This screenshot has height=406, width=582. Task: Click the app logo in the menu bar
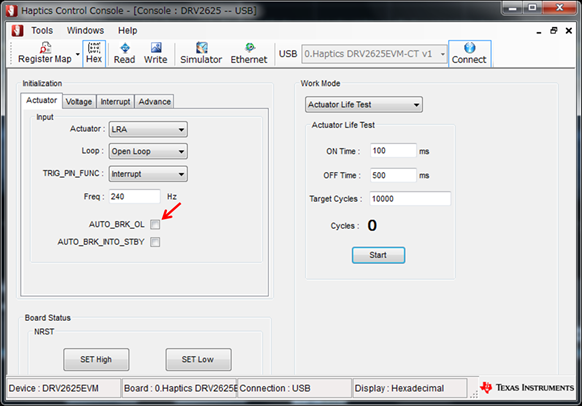17,30
